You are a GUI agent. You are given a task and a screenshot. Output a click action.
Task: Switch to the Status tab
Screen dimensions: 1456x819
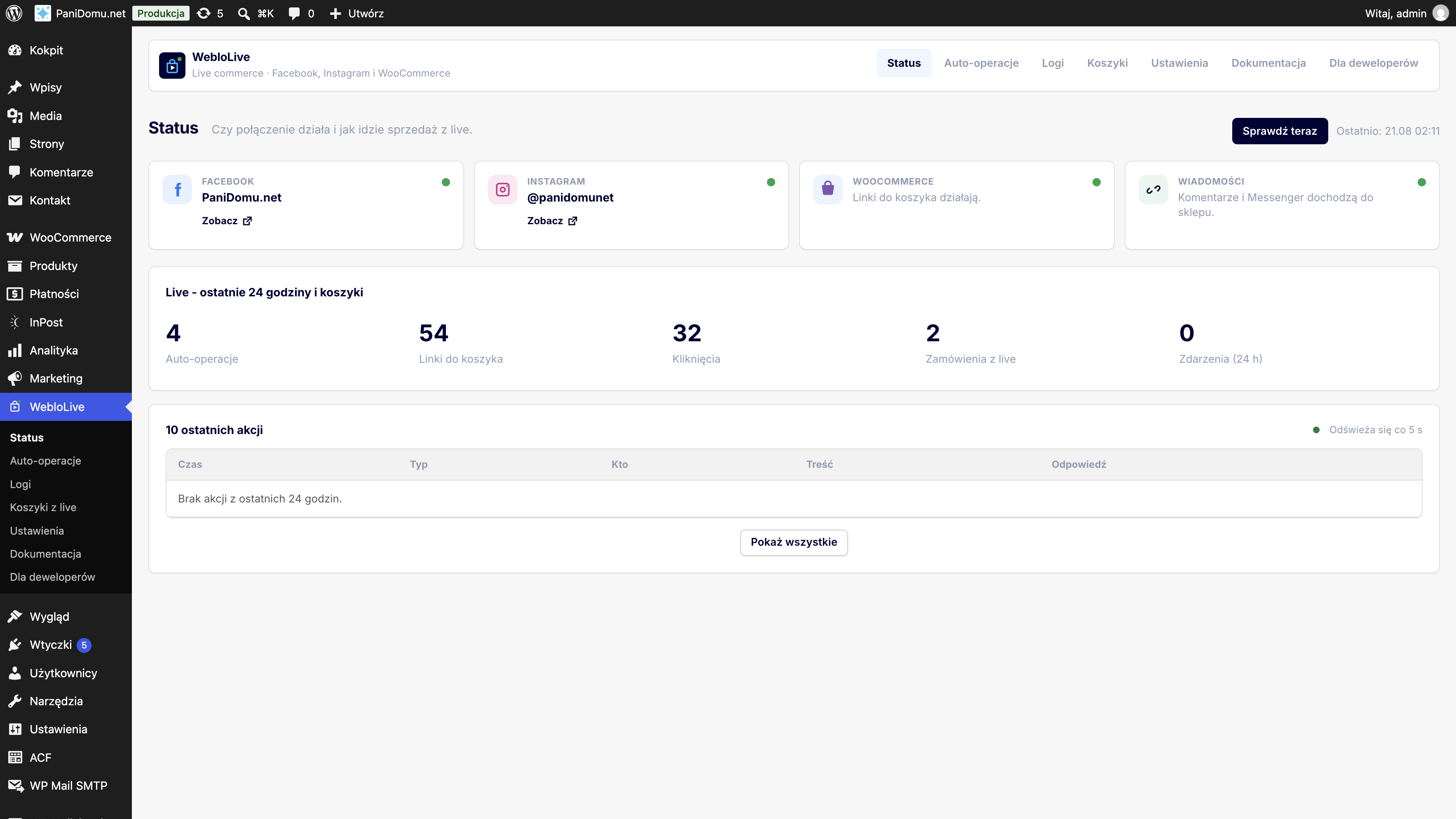point(904,63)
